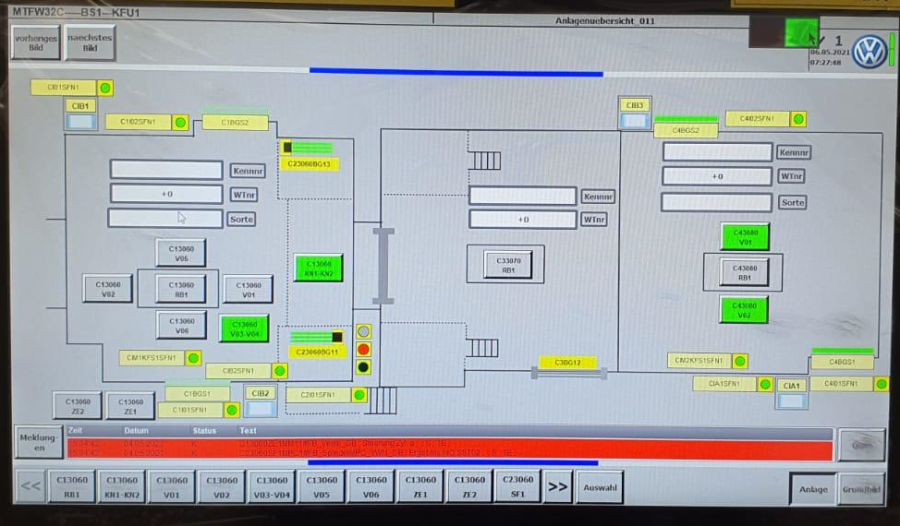Screen dimensions: 900x526
Task: Click the C1B2 sensor icon
Action: pos(260,408)
